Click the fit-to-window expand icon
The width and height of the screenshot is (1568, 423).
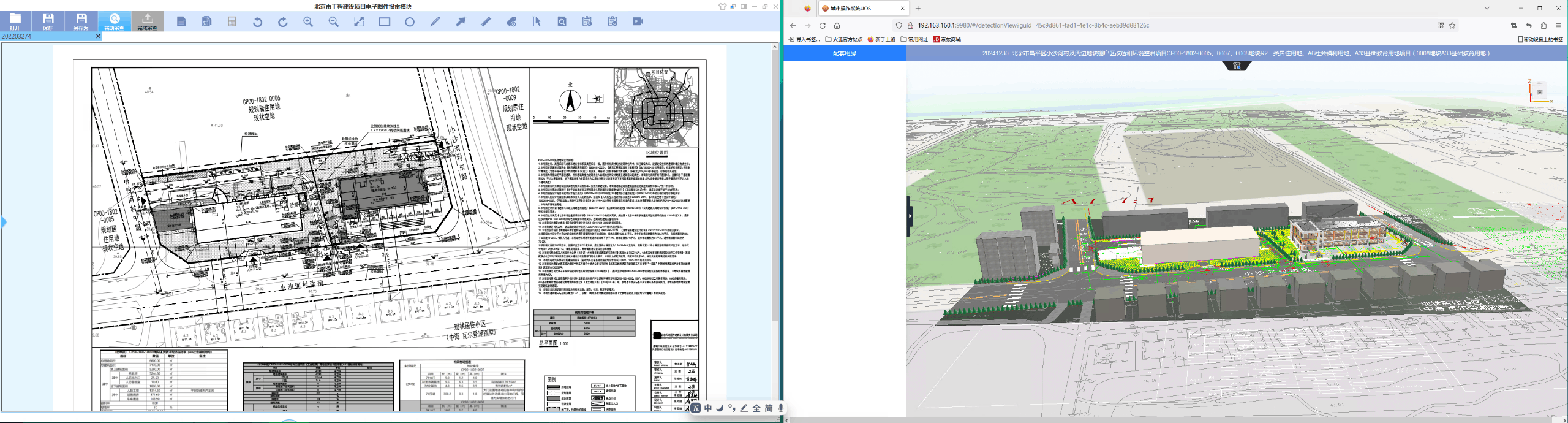pyautogui.click(x=359, y=21)
